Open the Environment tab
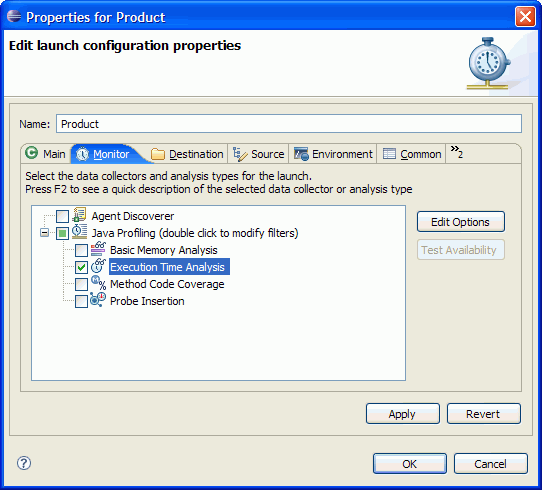The height and width of the screenshot is (490, 542). point(333,154)
